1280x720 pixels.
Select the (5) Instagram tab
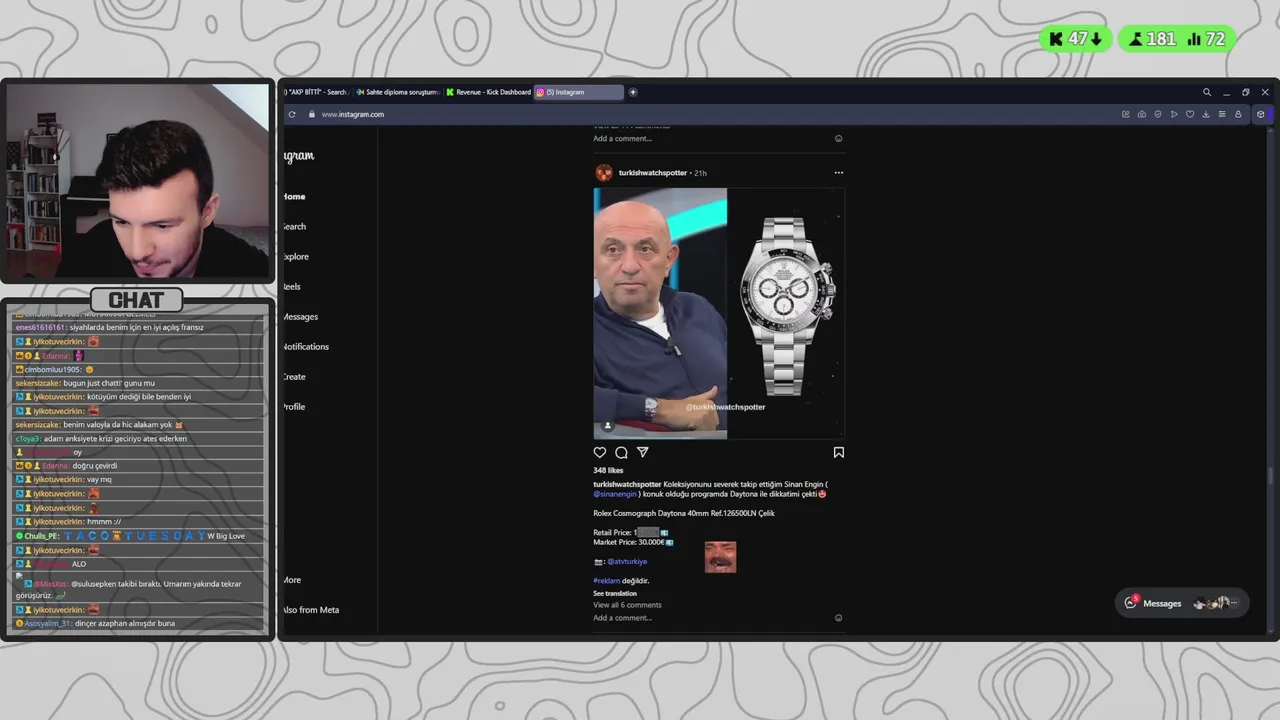click(579, 92)
